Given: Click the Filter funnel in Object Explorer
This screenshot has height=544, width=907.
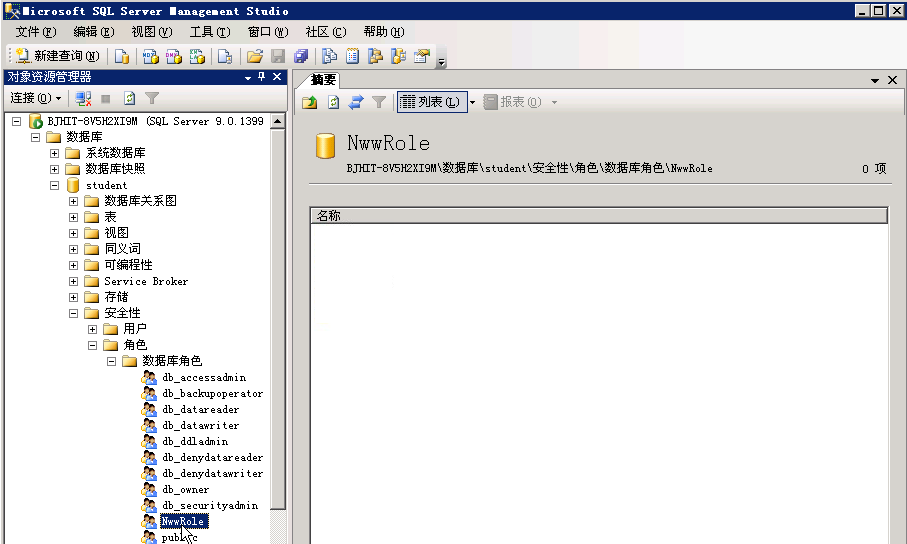Looking at the screenshot, I should (x=152, y=98).
